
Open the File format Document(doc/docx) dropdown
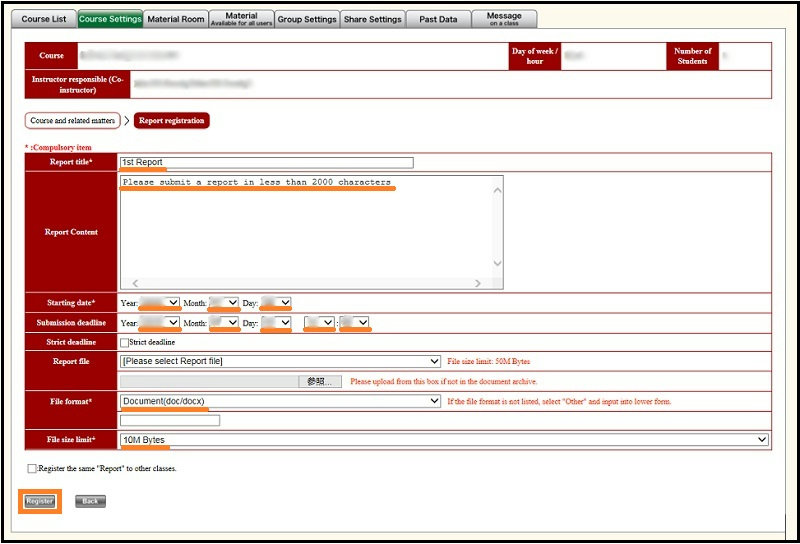pyautogui.click(x=280, y=401)
